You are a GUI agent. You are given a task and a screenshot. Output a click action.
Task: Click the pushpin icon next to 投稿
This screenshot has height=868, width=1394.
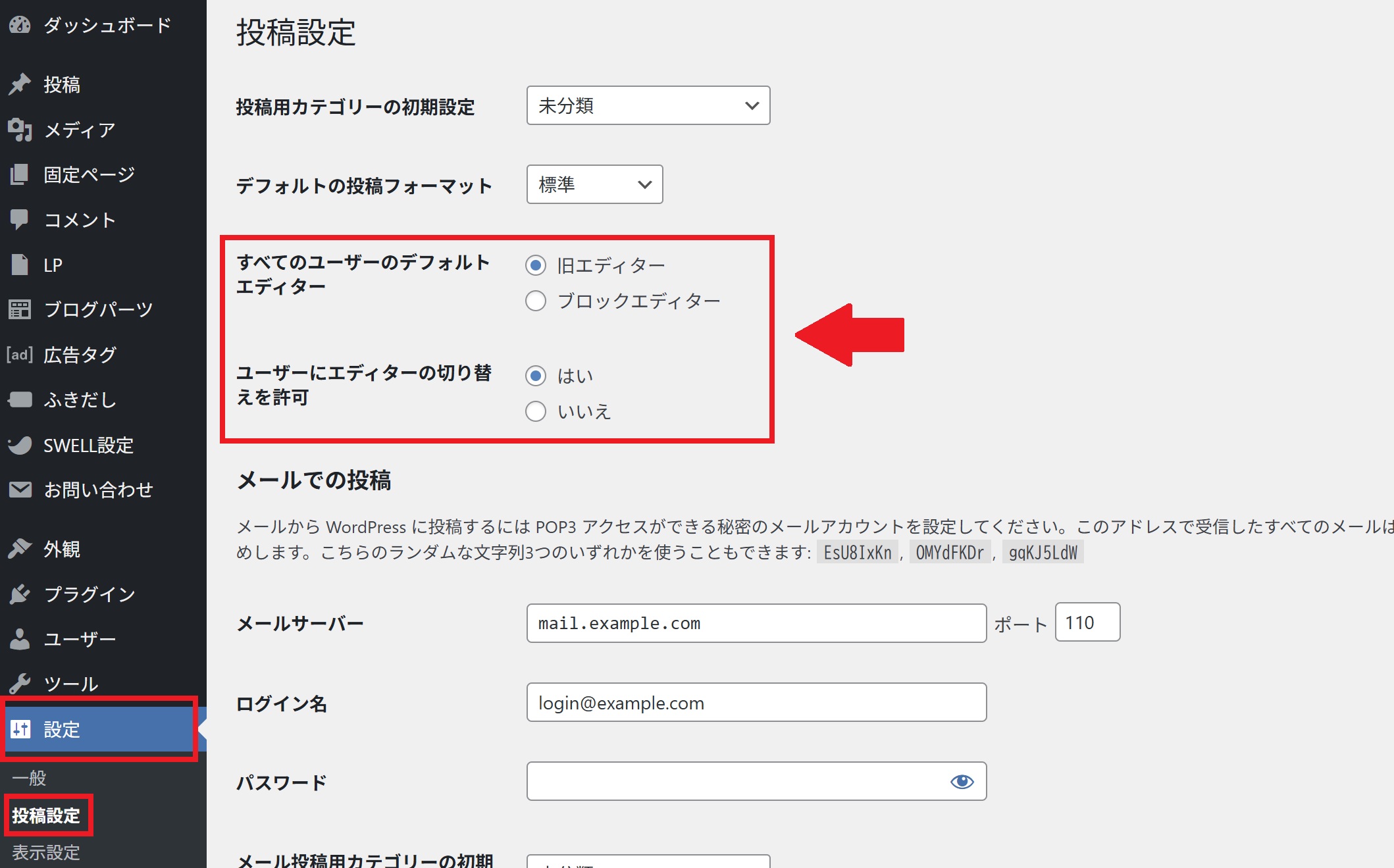tap(20, 84)
